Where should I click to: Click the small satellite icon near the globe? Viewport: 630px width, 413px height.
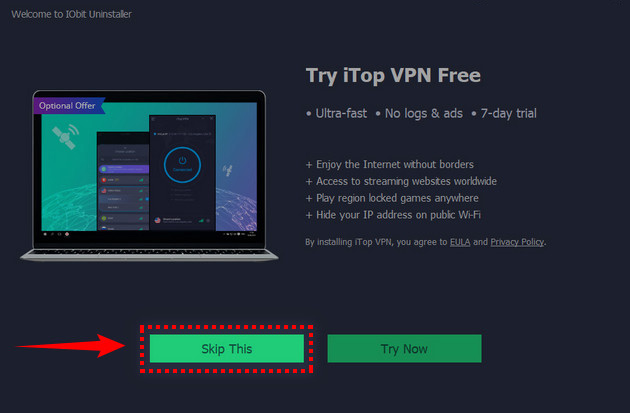click(x=228, y=170)
